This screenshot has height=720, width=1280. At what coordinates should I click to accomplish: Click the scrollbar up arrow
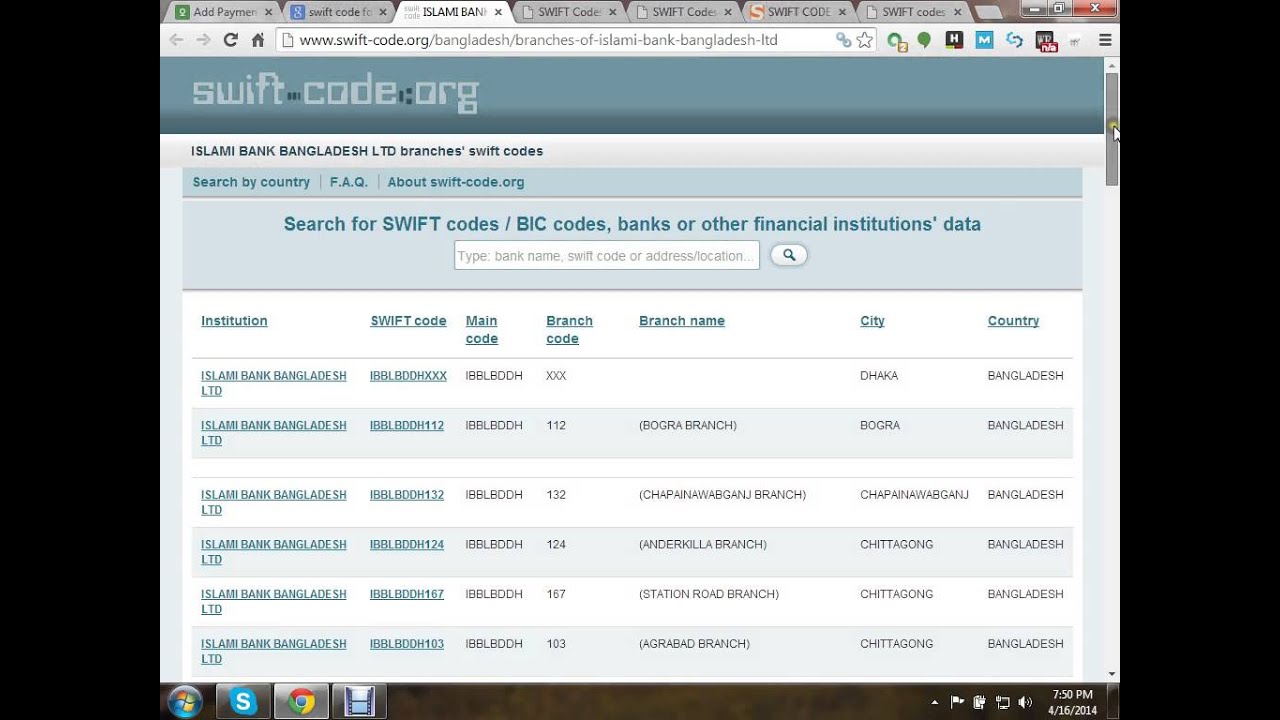pyautogui.click(x=1112, y=64)
